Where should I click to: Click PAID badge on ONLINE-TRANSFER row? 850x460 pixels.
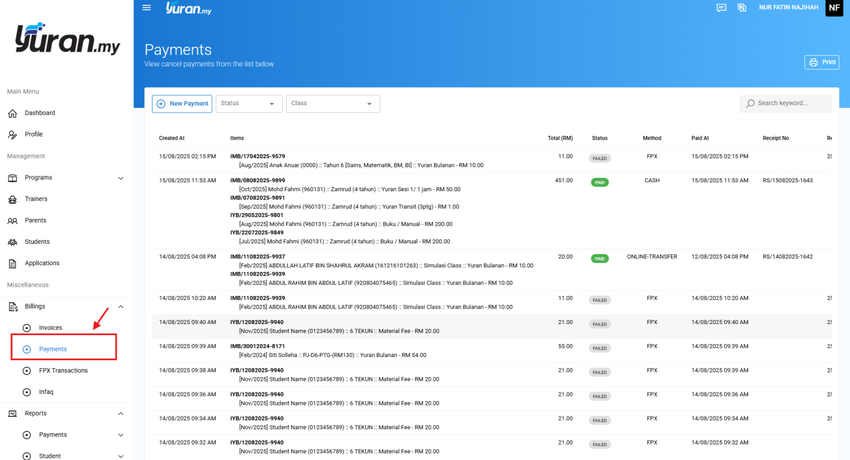pos(600,259)
